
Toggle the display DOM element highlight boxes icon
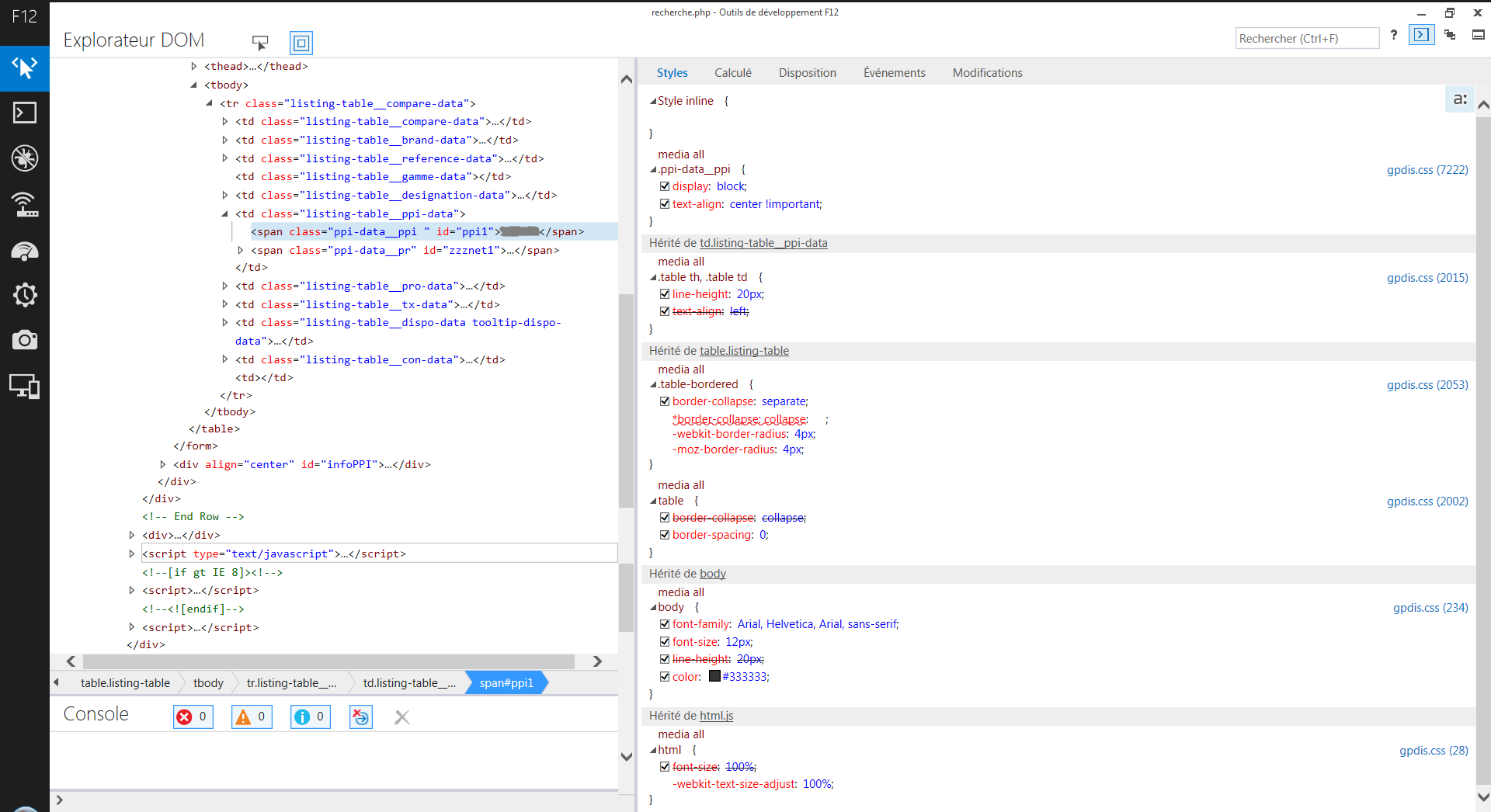coord(301,43)
